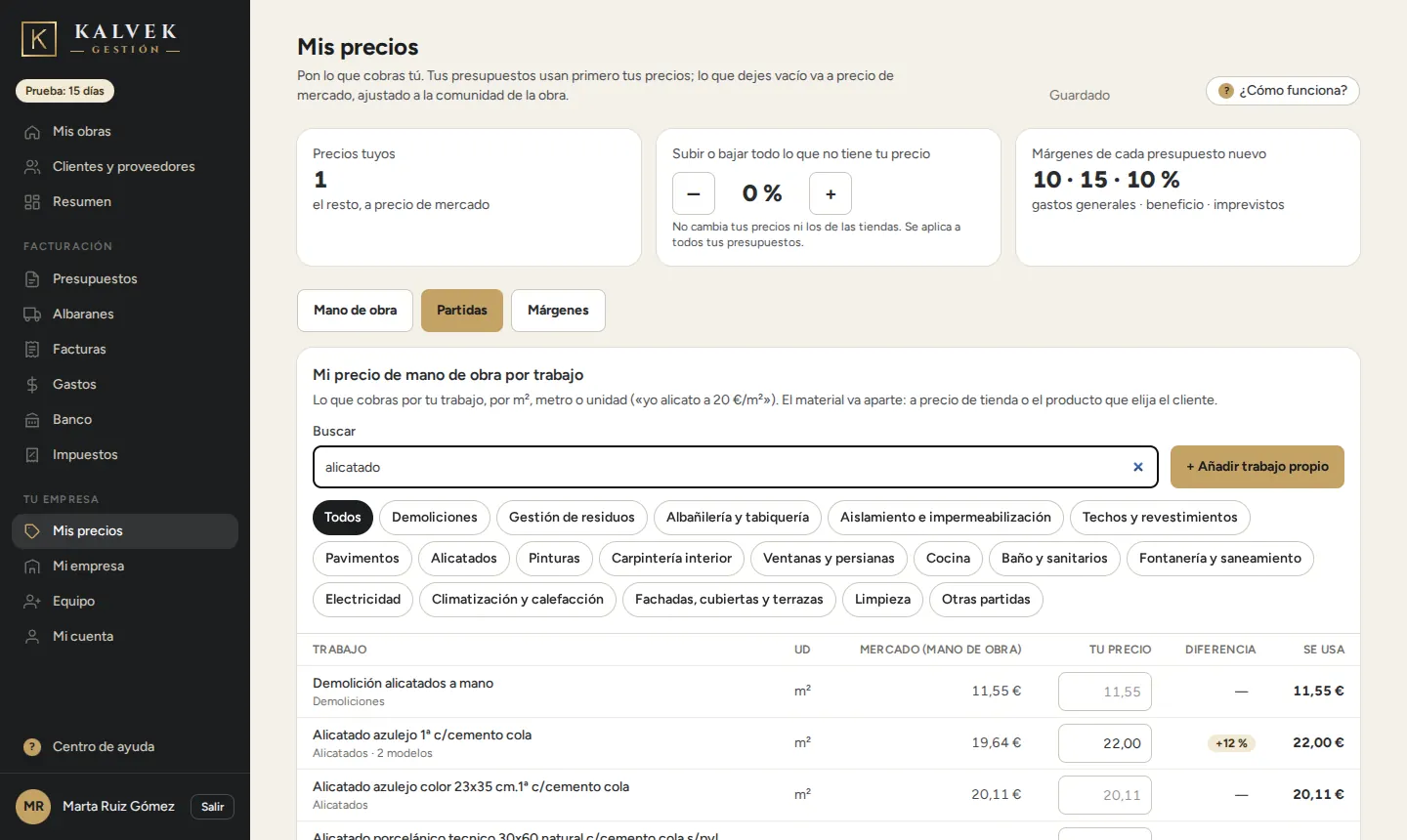Filter by Demoliciones category
This screenshot has height=840, width=1407.
point(435,518)
